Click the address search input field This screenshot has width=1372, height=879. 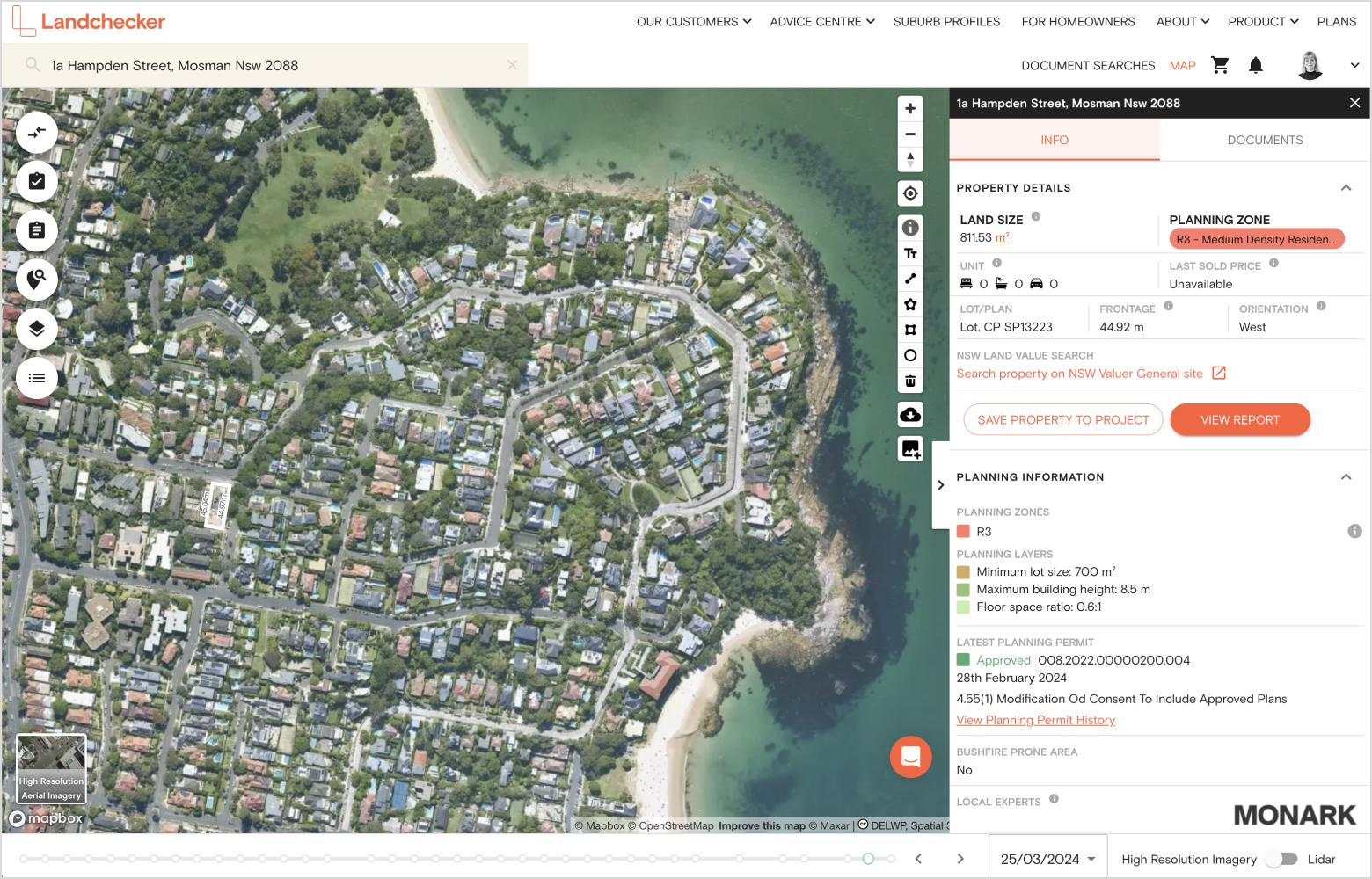pos(264,65)
